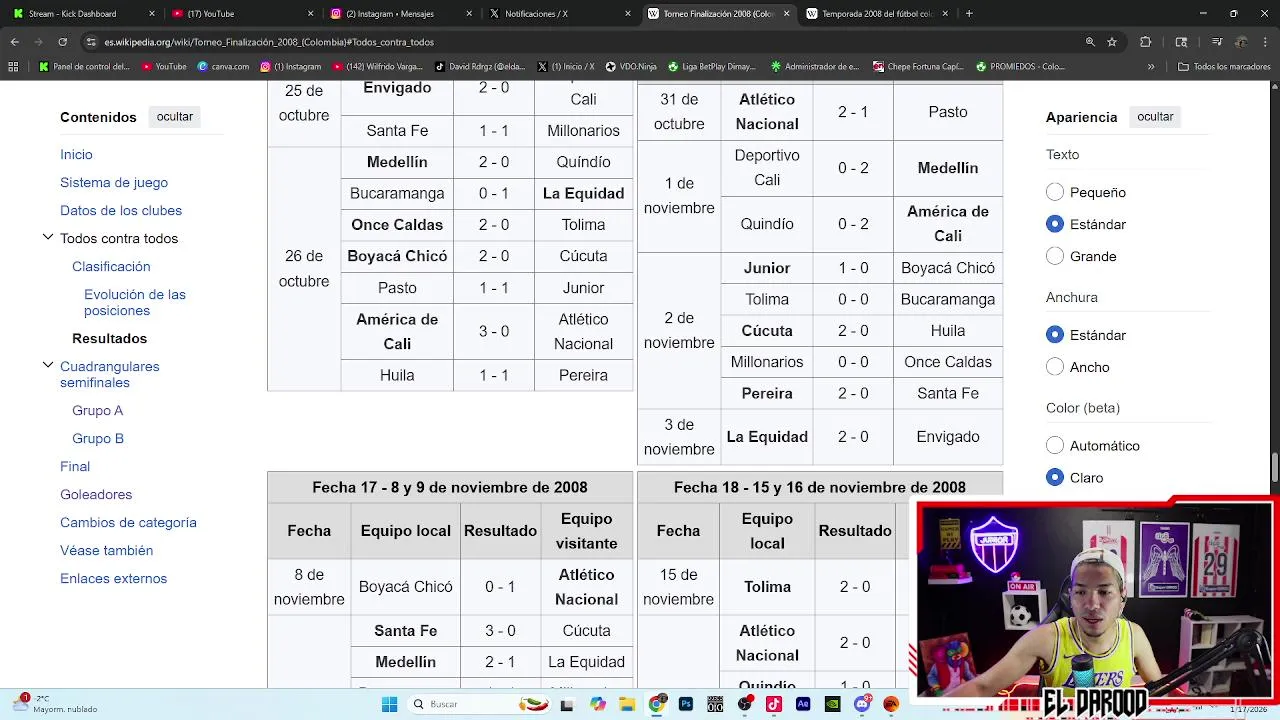Click the page vertical scrollbar thumb

1274,467
